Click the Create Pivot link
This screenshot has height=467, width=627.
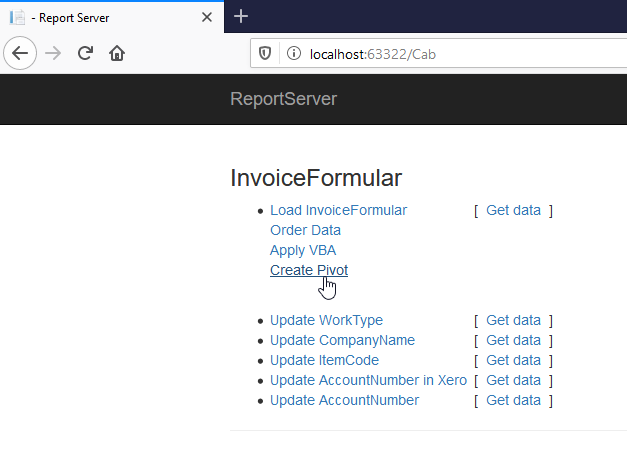309,270
